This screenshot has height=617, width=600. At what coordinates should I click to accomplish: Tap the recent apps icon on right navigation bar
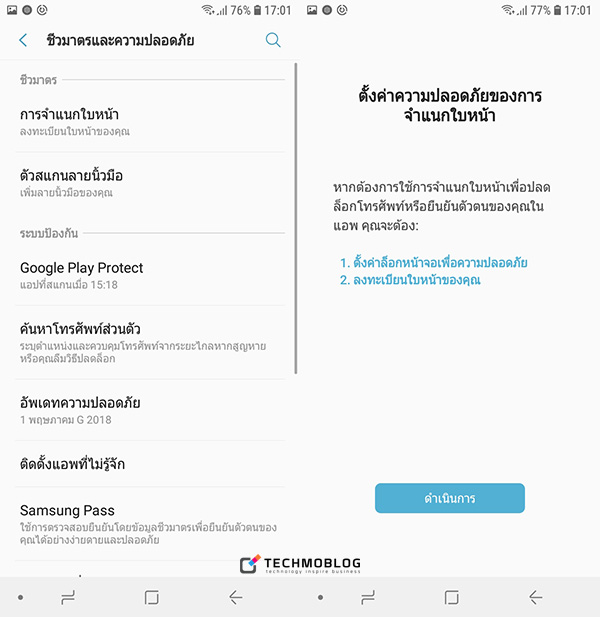[368, 597]
